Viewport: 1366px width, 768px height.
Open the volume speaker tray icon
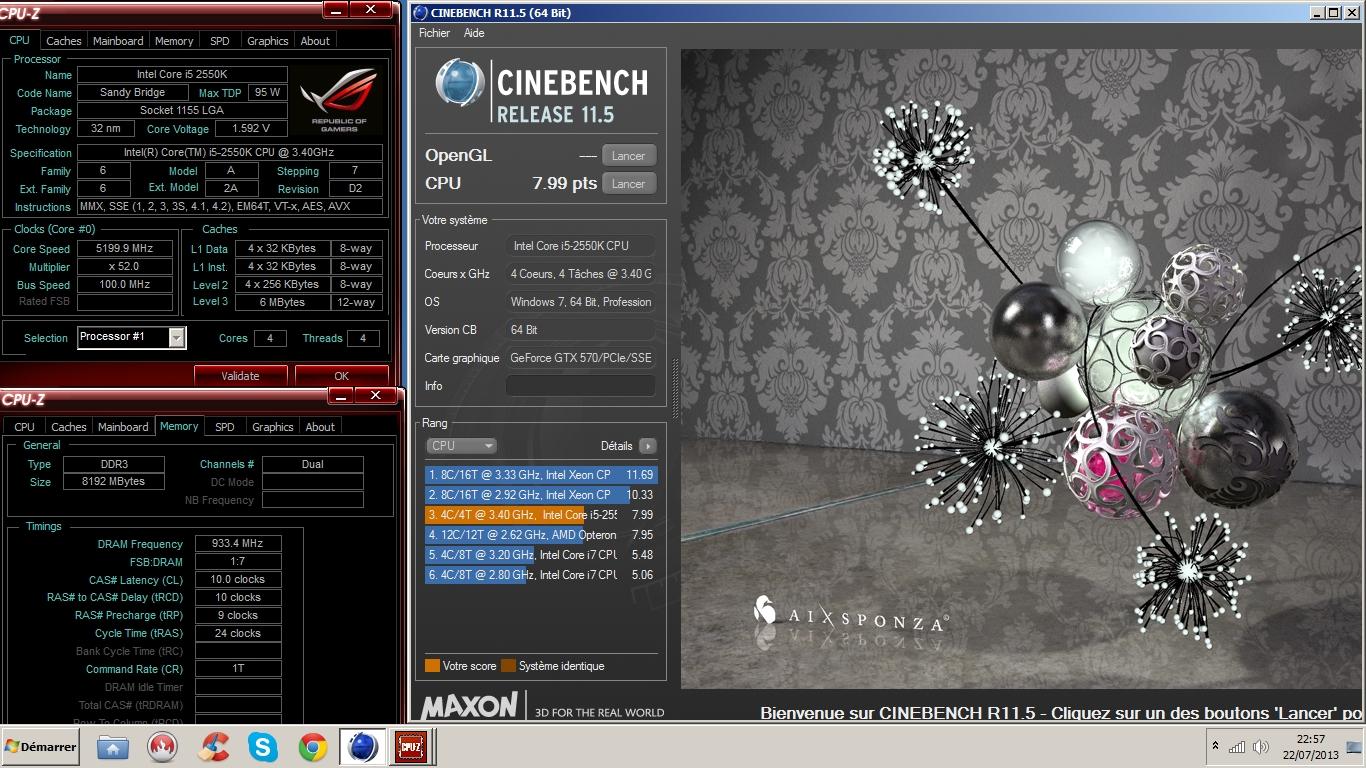coord(1261,747)
